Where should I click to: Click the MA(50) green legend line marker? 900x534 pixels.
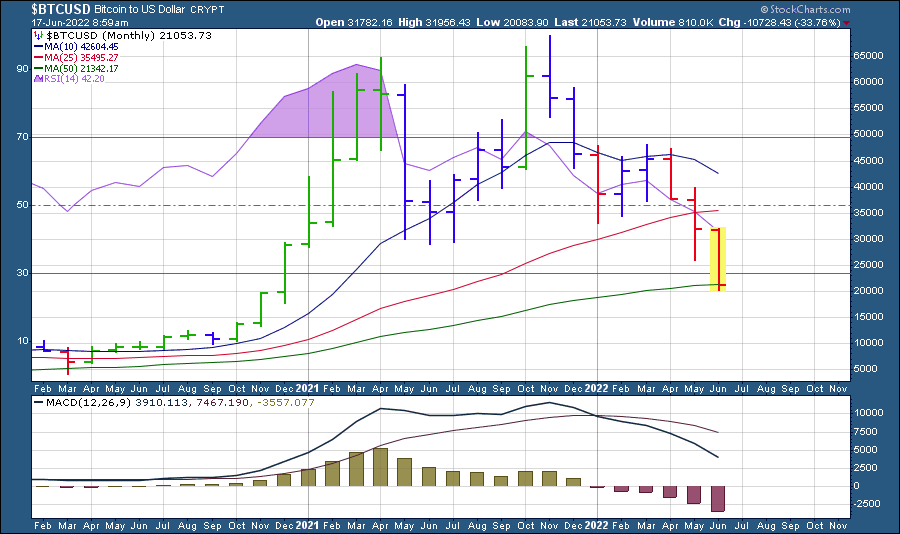point(38,68)
